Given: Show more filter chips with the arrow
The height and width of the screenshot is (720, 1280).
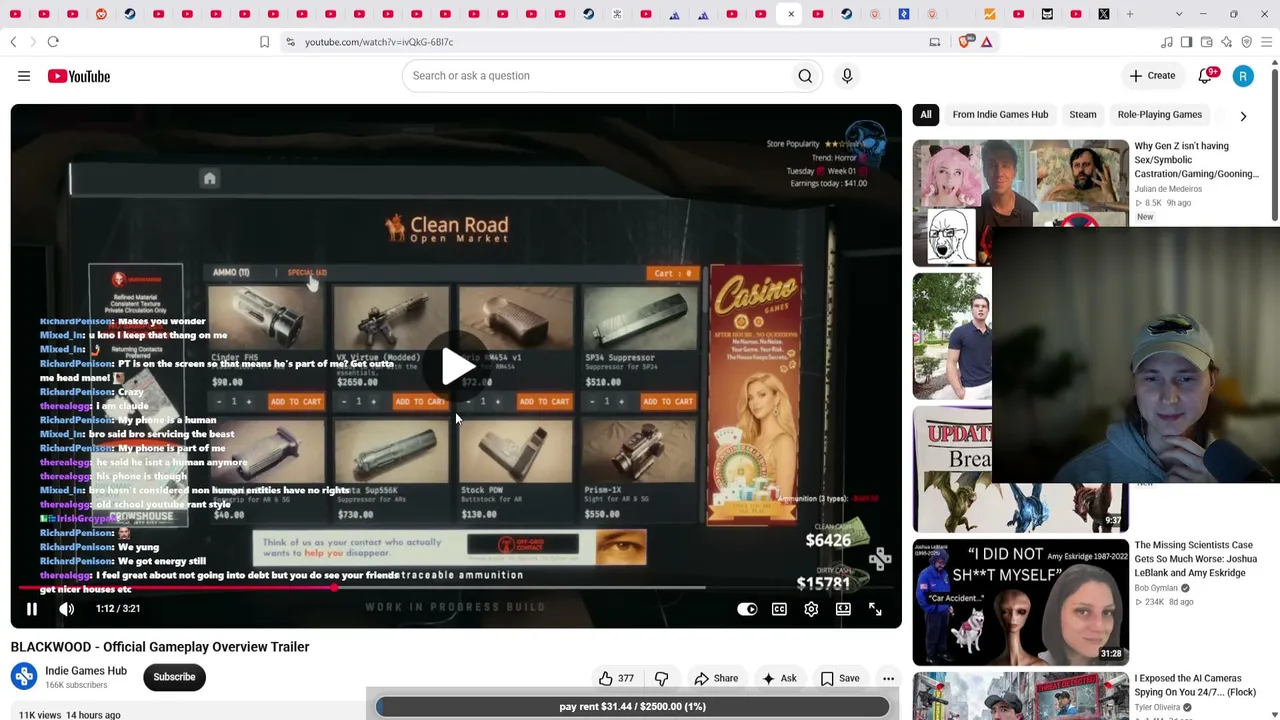Looking at the screenshot, I should click(1243, 116).
